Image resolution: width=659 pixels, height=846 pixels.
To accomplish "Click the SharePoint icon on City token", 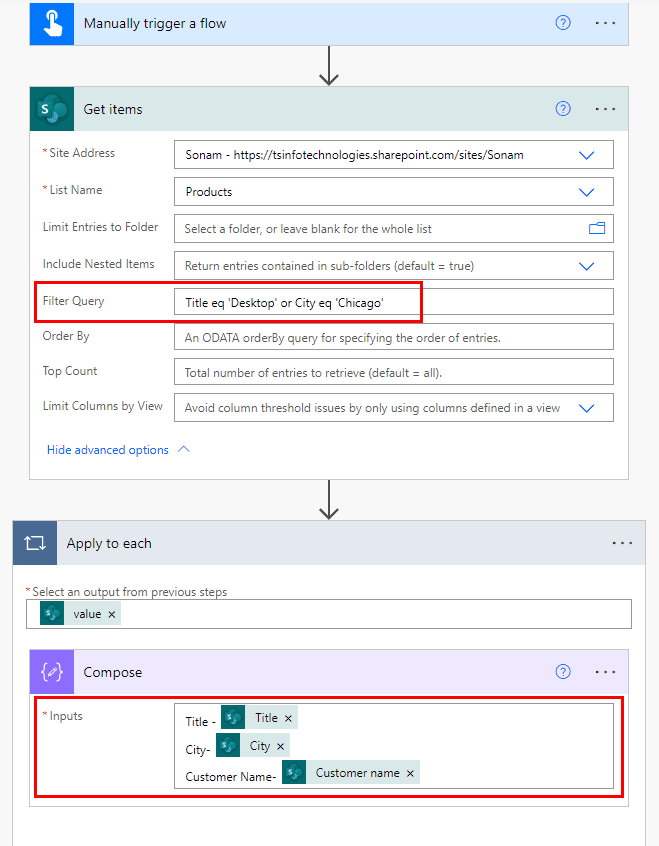I will pos(228,746).
